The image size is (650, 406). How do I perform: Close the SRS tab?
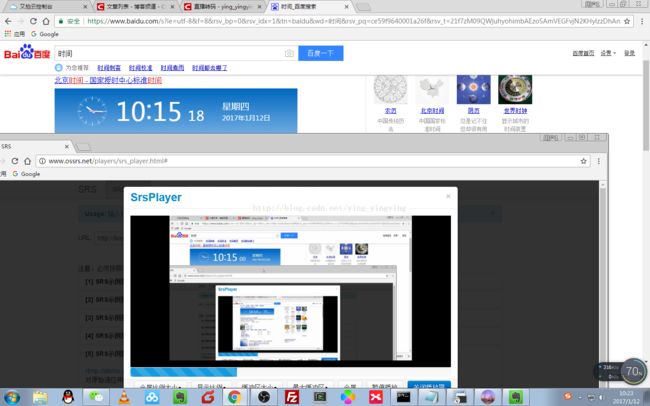coord(67,146)
